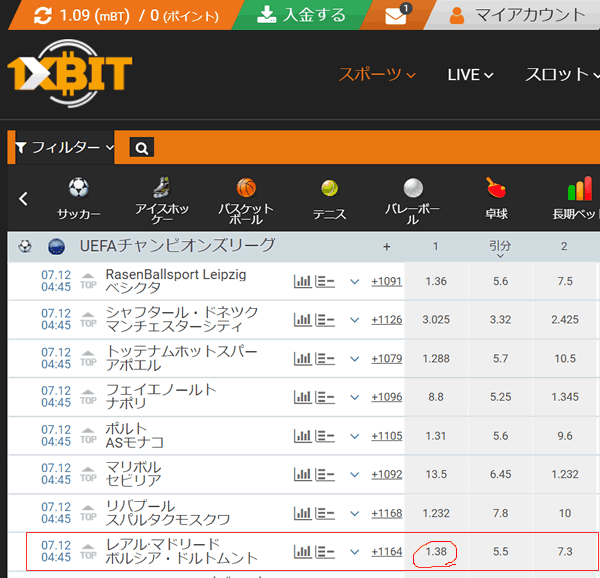The image size is (600, 578).
Task: Open +1126 more markets link
Action: pos(386,320)
